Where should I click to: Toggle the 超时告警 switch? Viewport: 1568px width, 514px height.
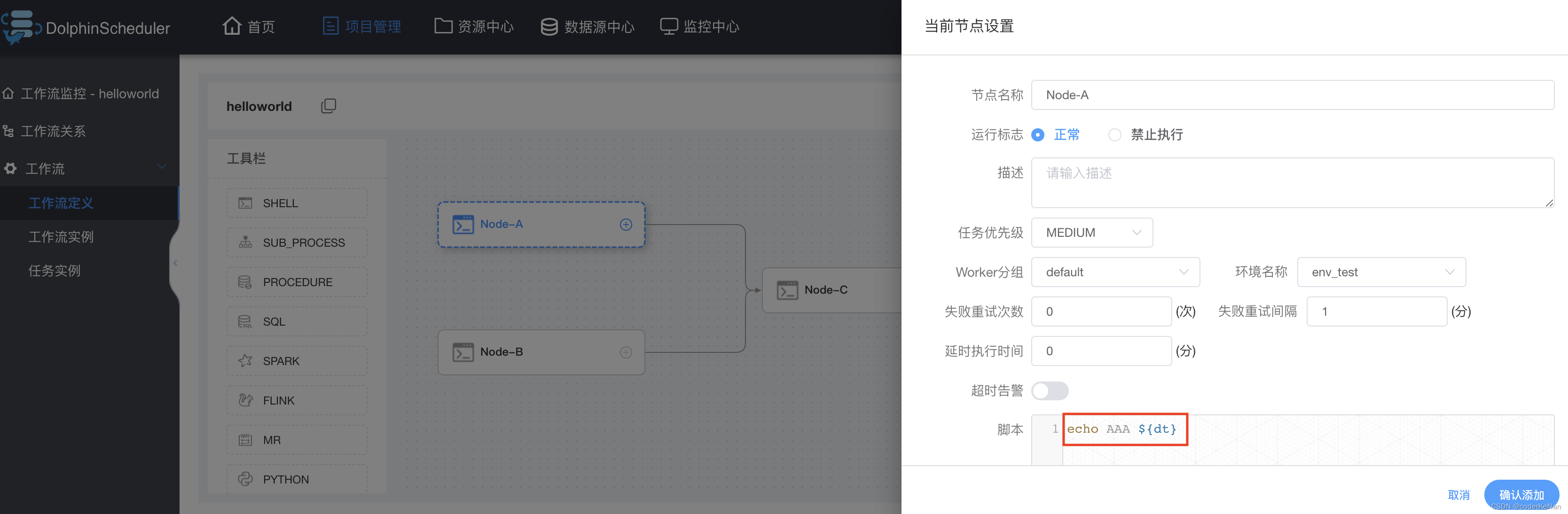[x=1050, y=390]
